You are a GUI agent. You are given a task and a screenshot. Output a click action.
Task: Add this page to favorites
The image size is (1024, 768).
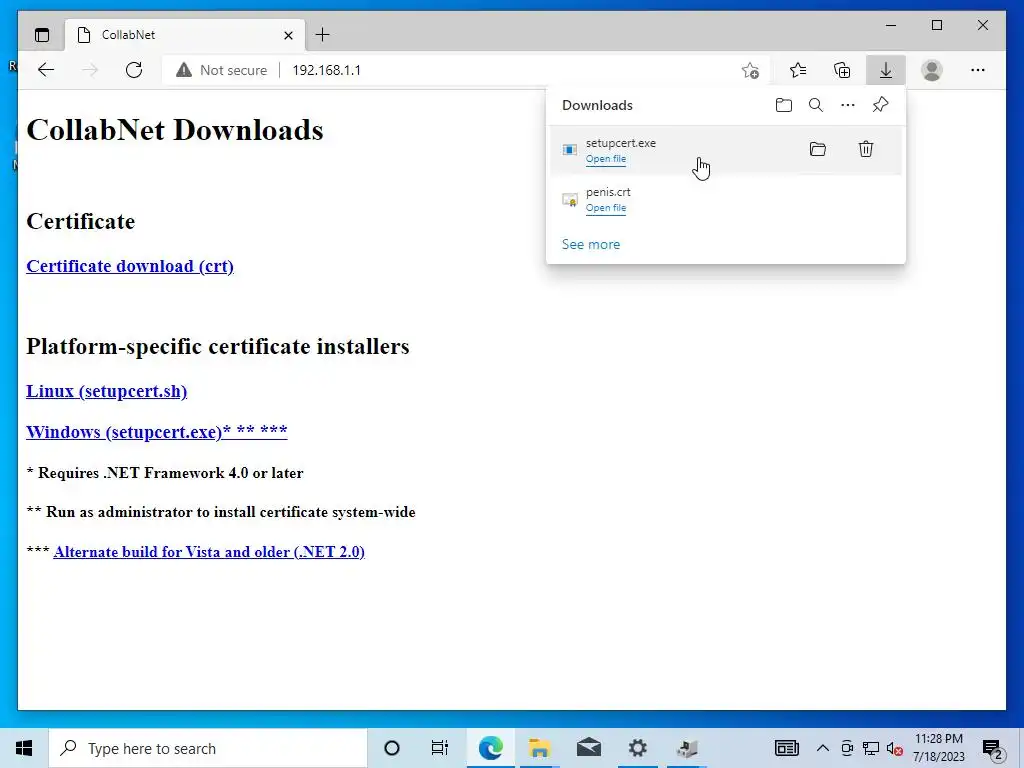(750, 70)
